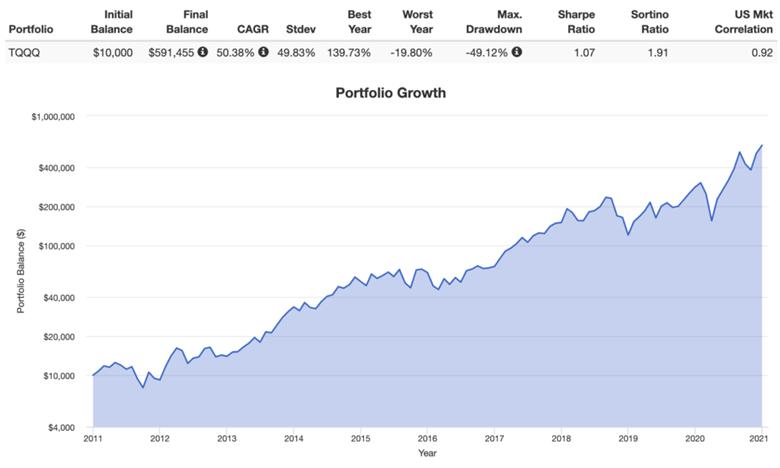This screenshot has height=468, width=780.
Task: Click the Worst Year column header
Action: [418, 22]
